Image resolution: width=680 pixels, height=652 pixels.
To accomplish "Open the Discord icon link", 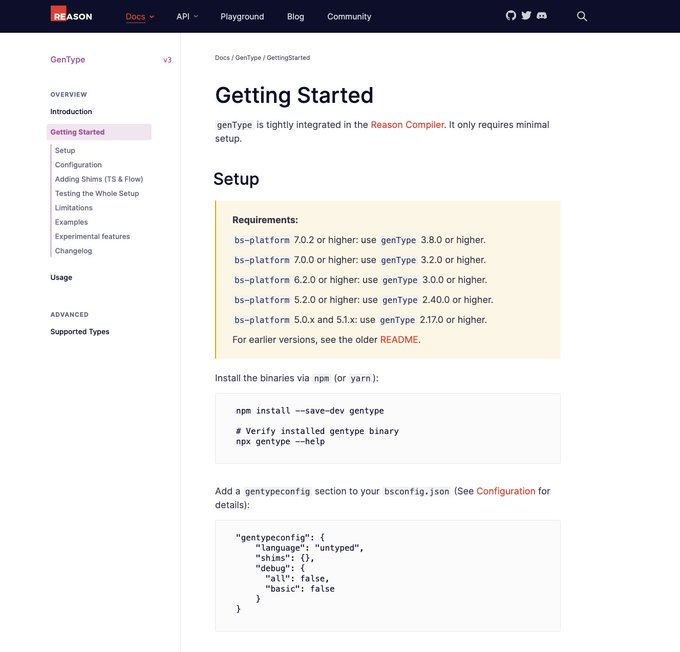I will [542, 16].
